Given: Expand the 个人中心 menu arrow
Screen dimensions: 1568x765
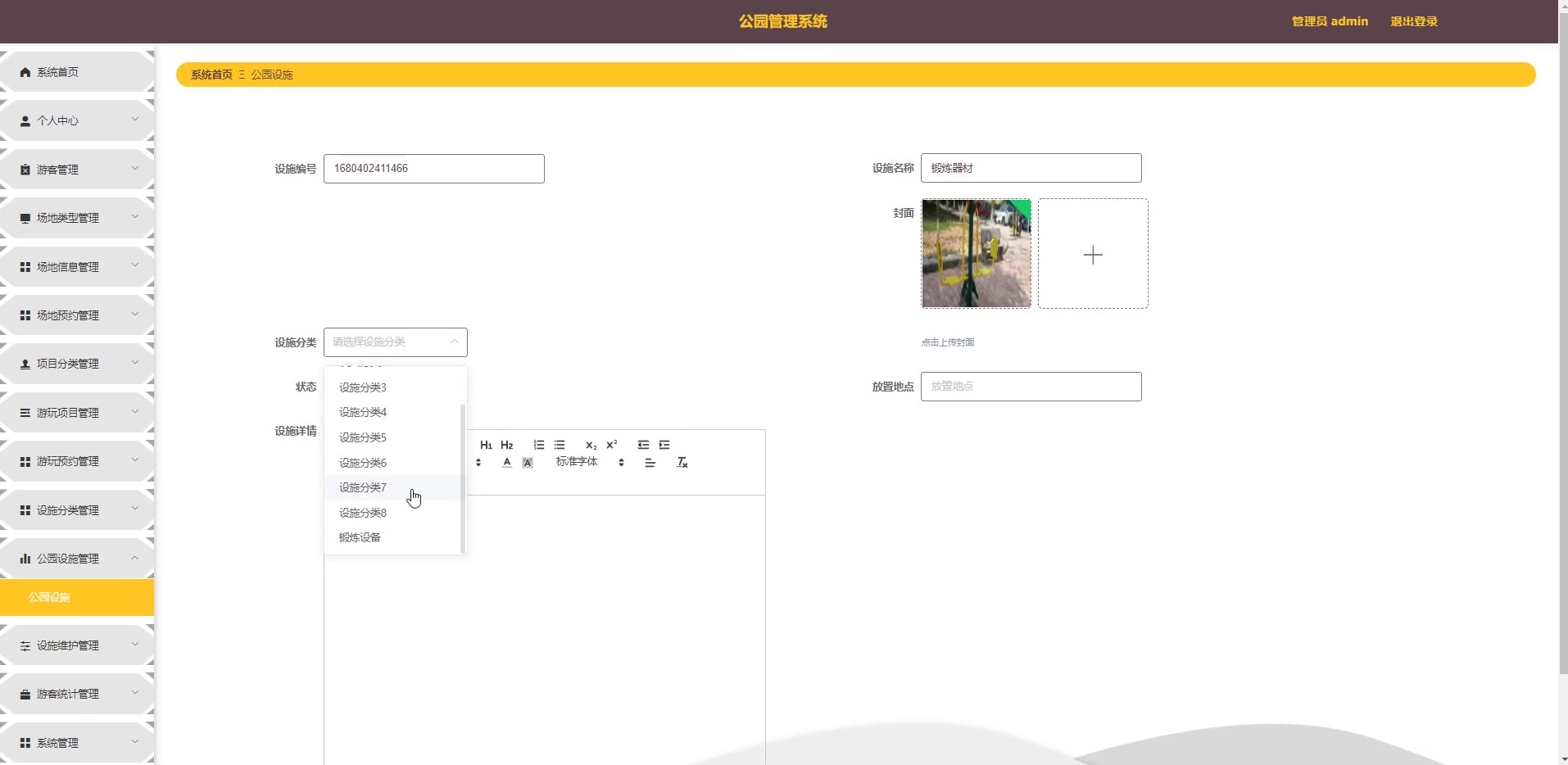Looking at the screenshot, I should pos(135,120).
